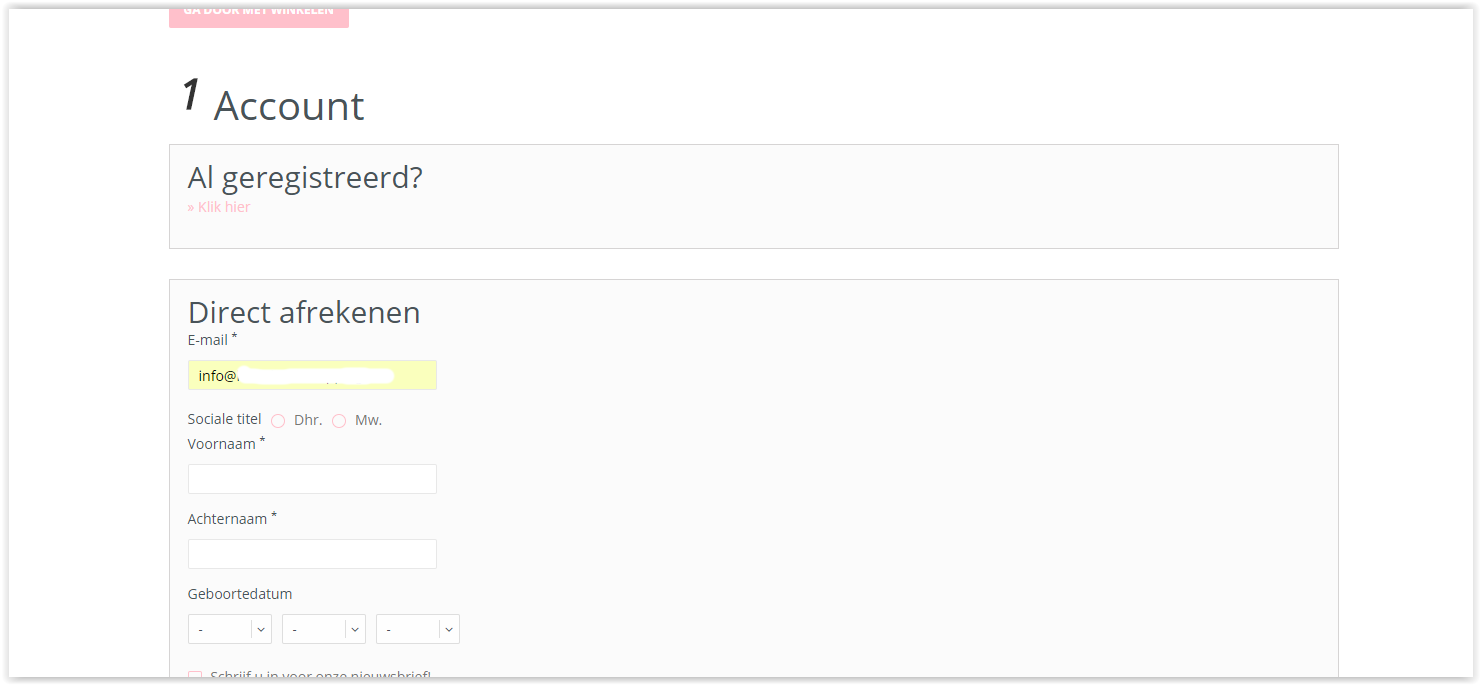Click the 'Direct afrekenen' heading
The height and width of the screenshot is (685, 1481).
(304, 312)
